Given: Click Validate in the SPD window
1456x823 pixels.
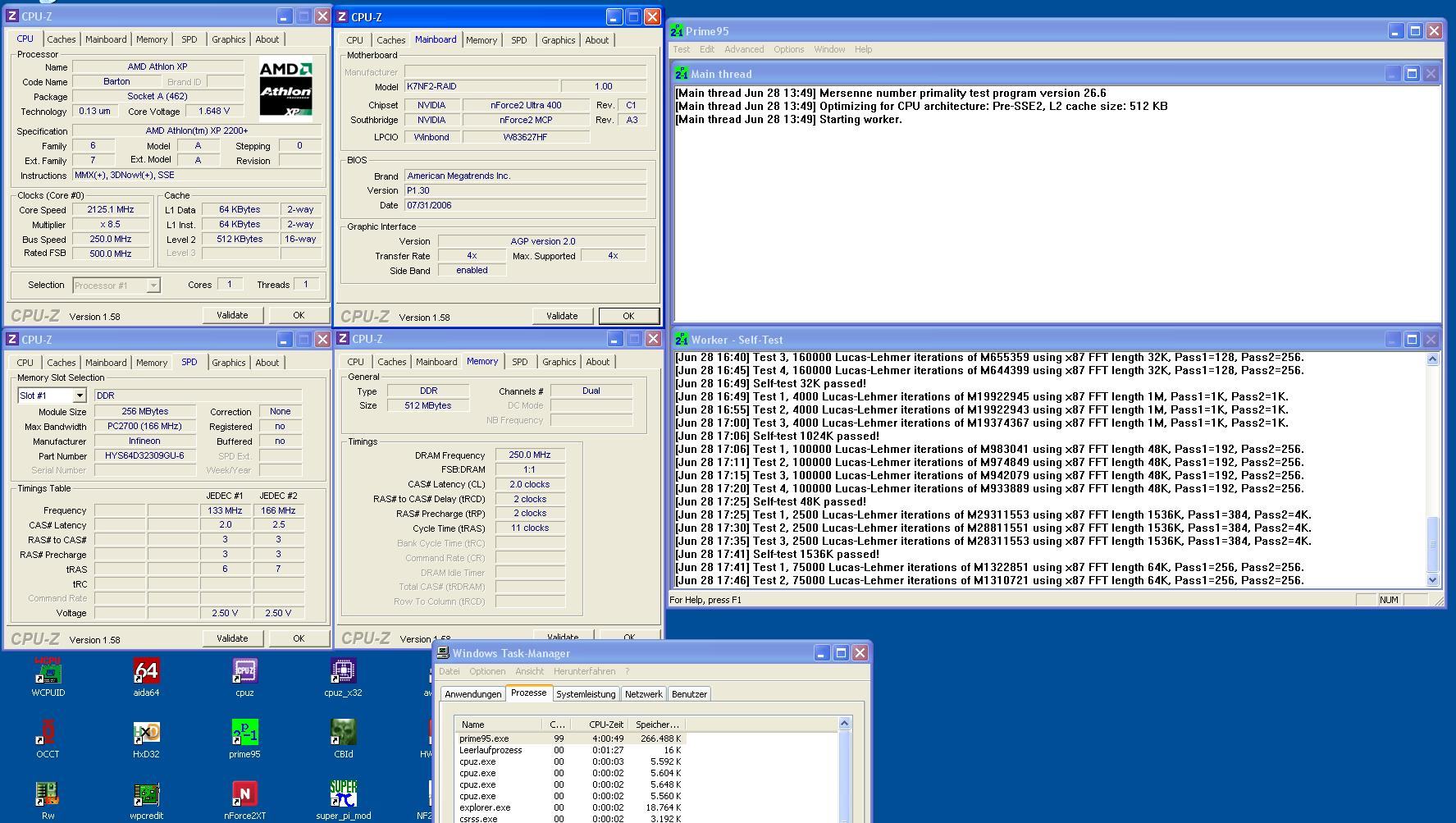Looking at the screenshot, I should click(232, 638).
